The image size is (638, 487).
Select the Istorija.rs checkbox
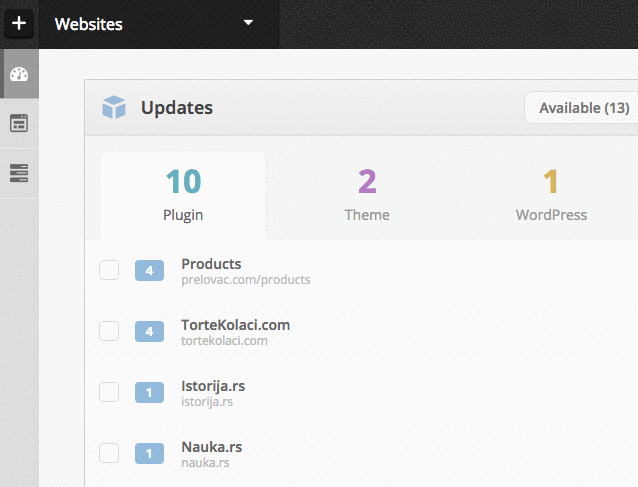point(109,392)
